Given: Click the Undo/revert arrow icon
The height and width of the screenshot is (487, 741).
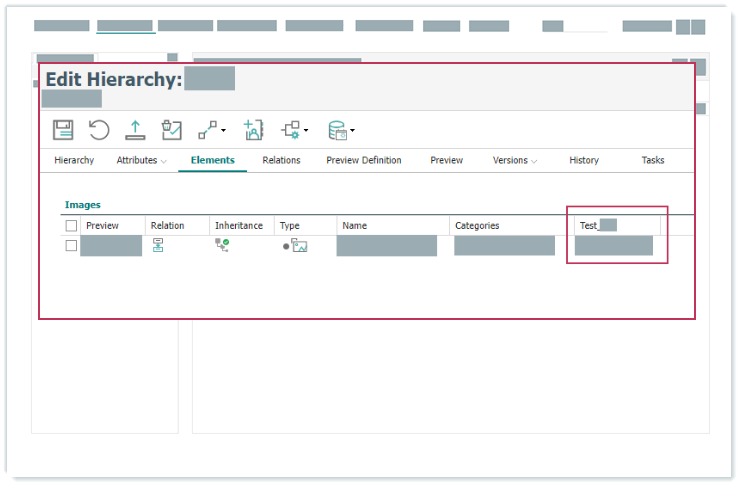Looking at the screenshot, I should [x=99, y=129].
